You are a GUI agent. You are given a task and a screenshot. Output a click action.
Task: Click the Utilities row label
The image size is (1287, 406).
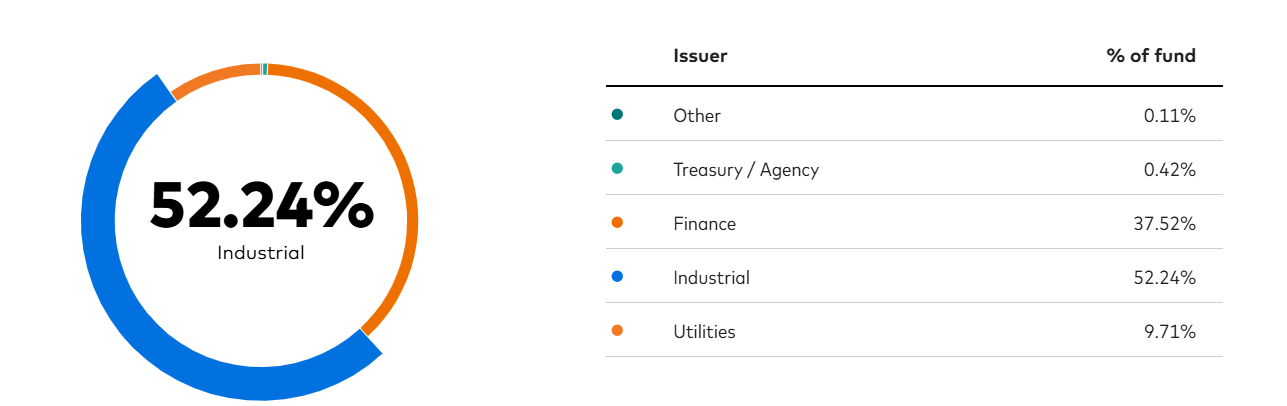(704, 331)
